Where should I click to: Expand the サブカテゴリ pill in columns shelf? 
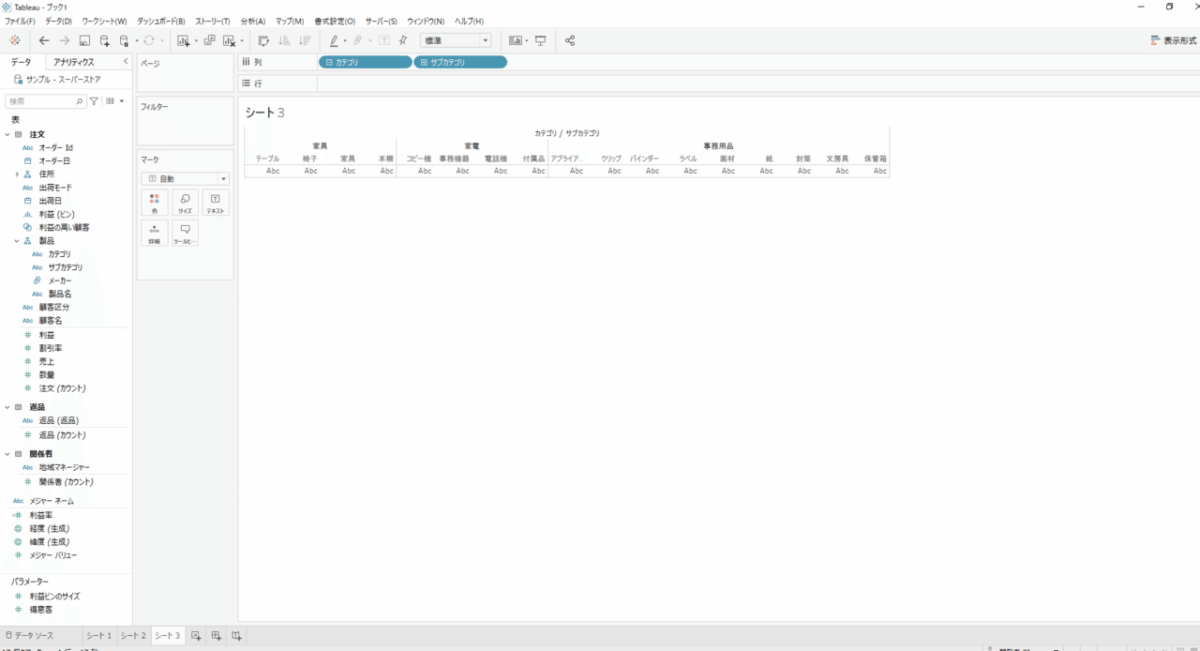click(423, 62)
